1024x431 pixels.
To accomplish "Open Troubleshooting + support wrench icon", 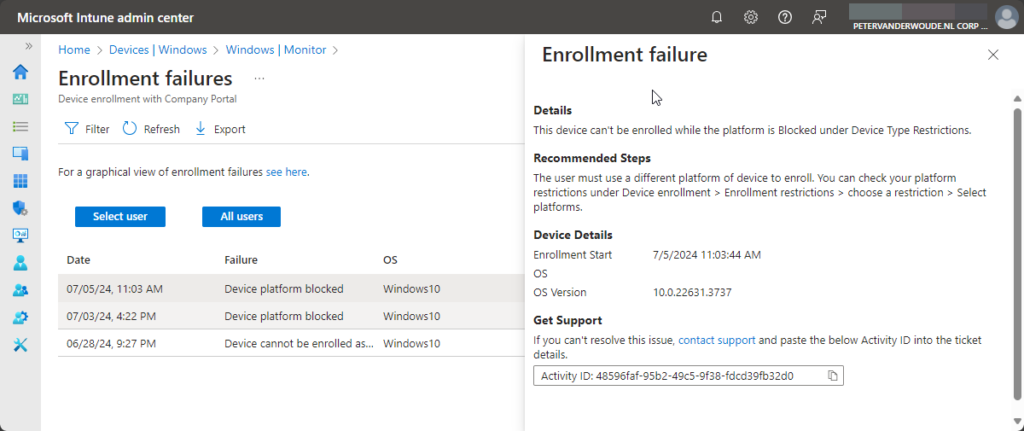I will coord(20,345).
